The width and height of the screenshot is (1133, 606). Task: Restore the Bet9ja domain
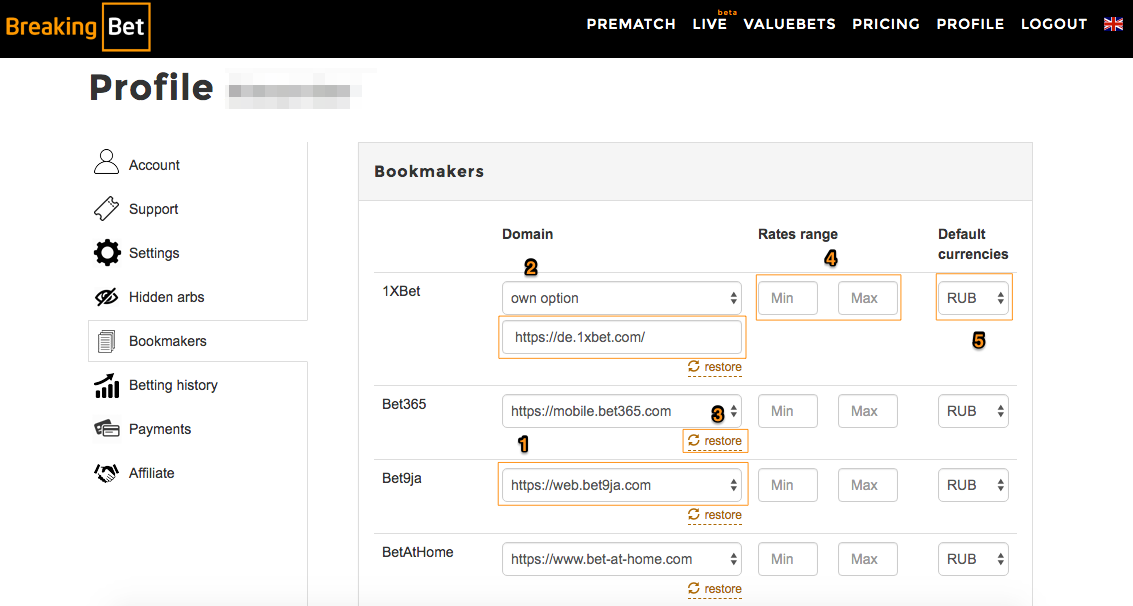[x=715, y=515]
